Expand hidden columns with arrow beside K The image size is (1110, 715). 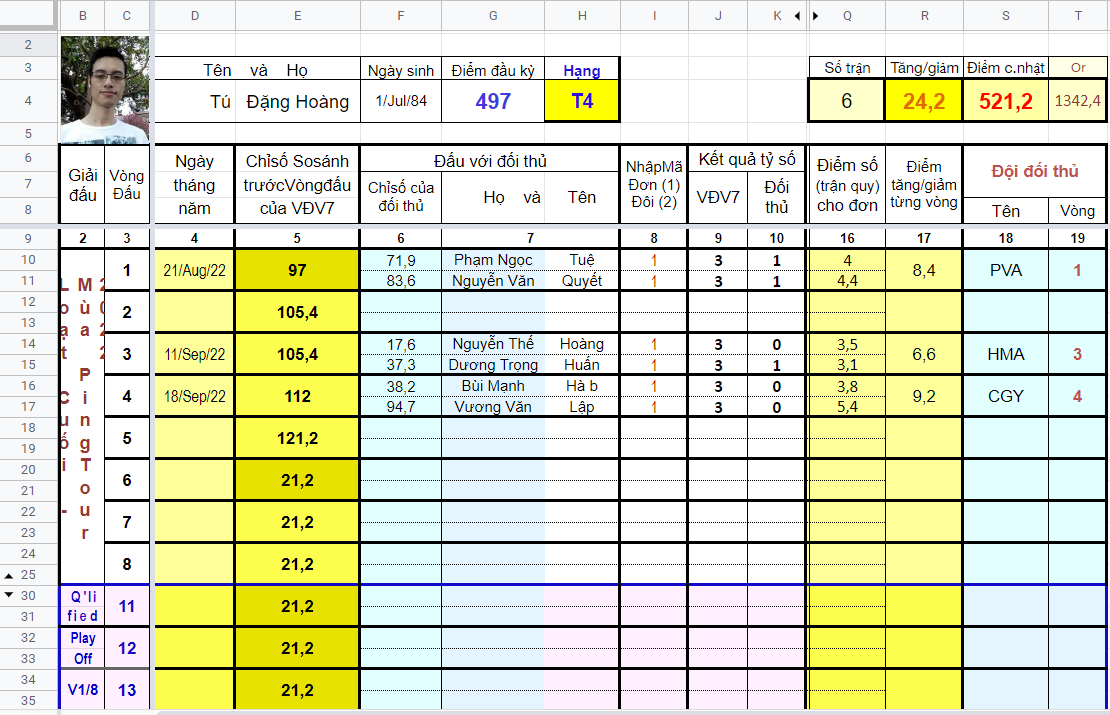click(797, 16)
